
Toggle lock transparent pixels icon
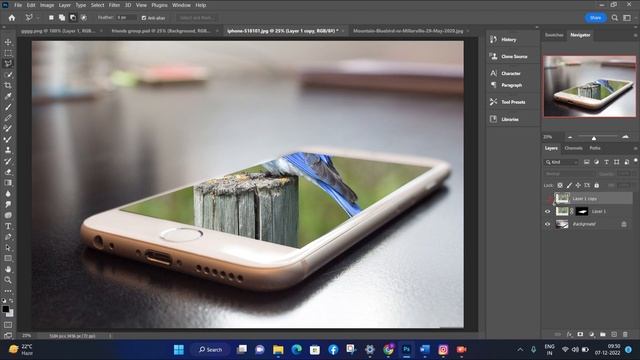coord(560,185)
